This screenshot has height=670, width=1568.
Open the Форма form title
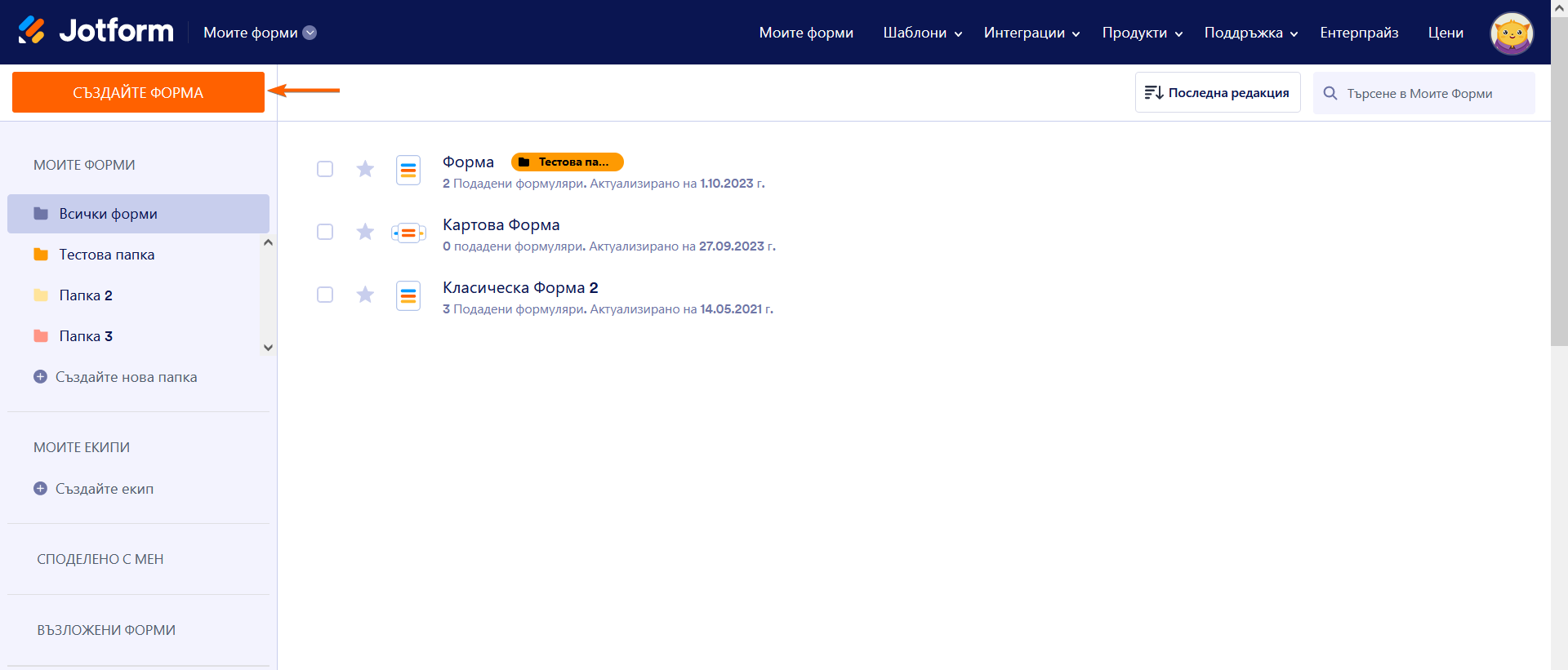pos(468,162)
